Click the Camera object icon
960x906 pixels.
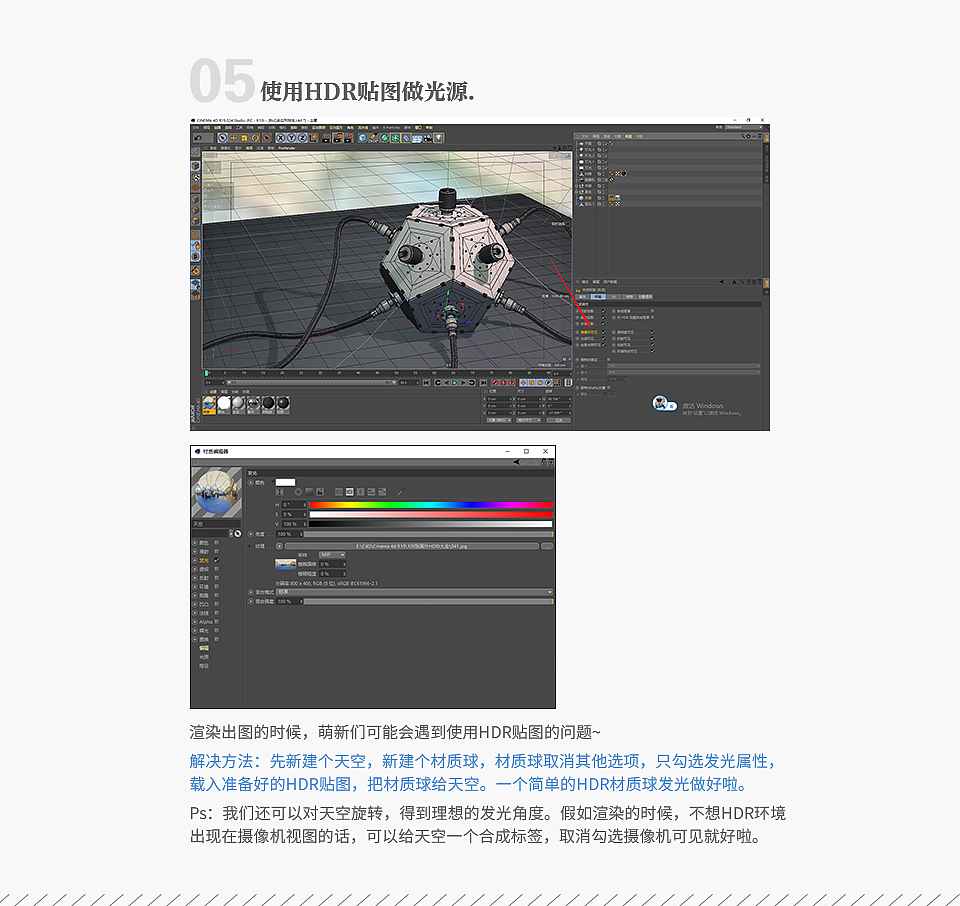tap(427, 138)
